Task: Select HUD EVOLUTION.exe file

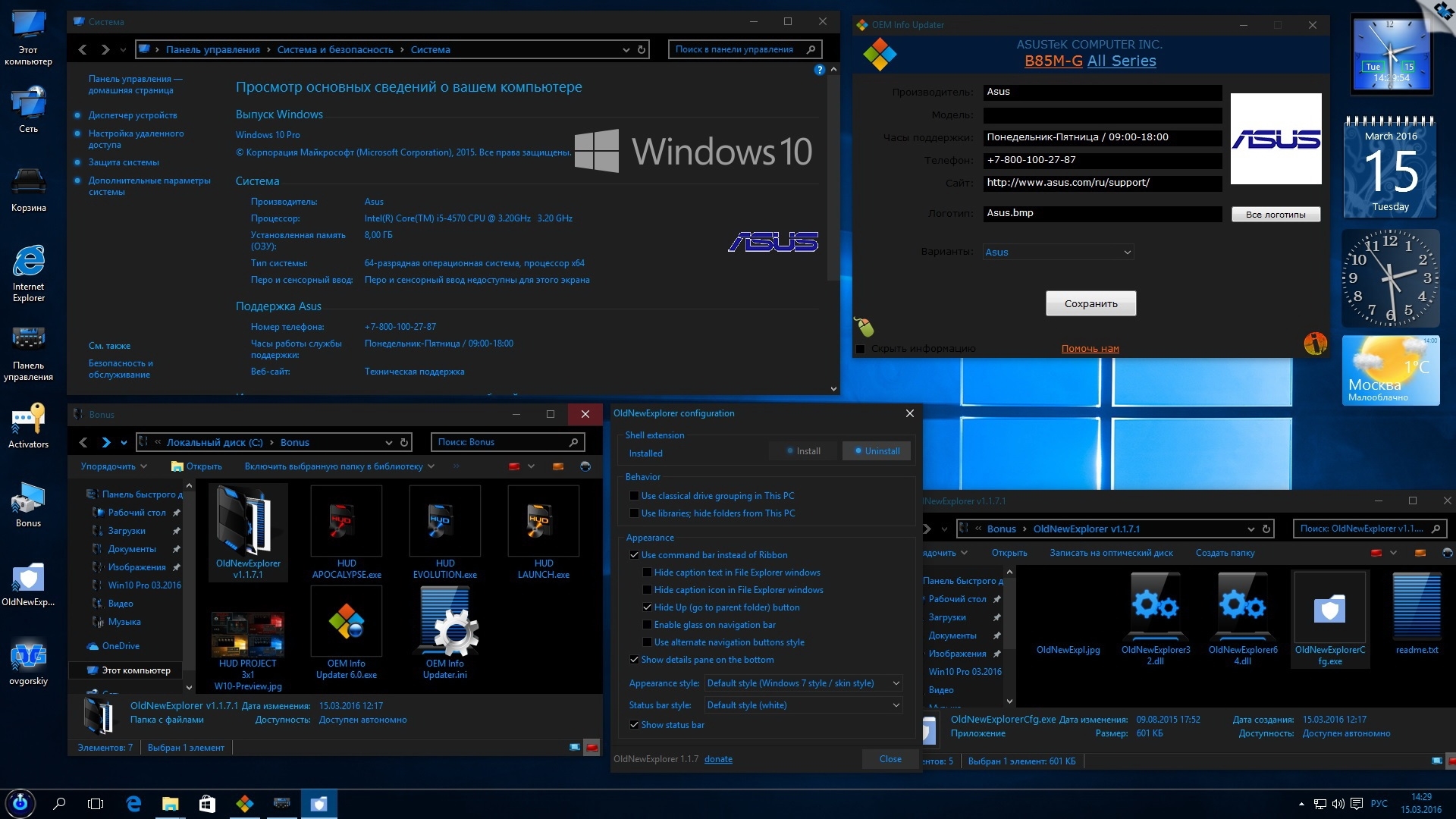Action: coord(445,532)
